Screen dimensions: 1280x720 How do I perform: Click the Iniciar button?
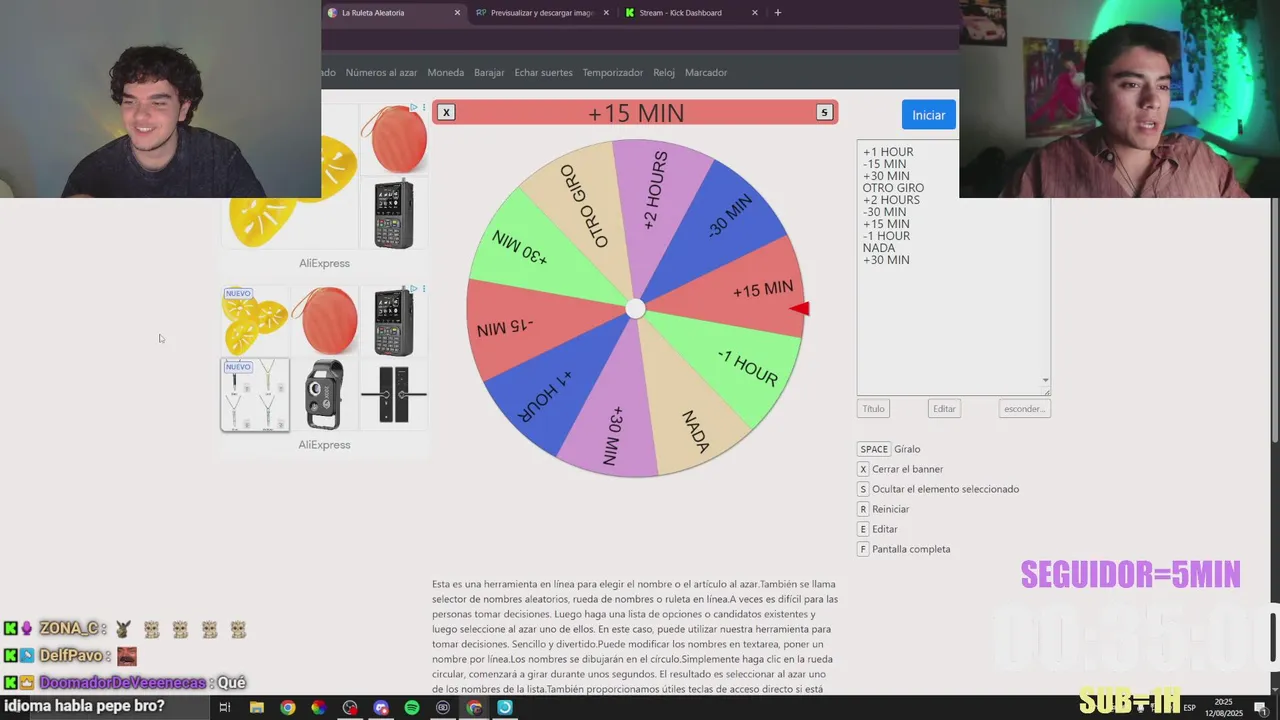pos(928,115)
